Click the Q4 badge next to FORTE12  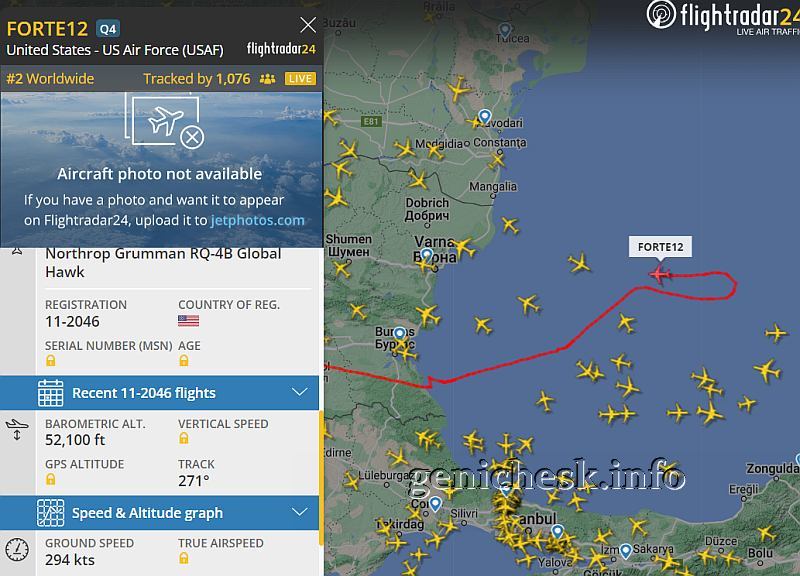[108, 29]
